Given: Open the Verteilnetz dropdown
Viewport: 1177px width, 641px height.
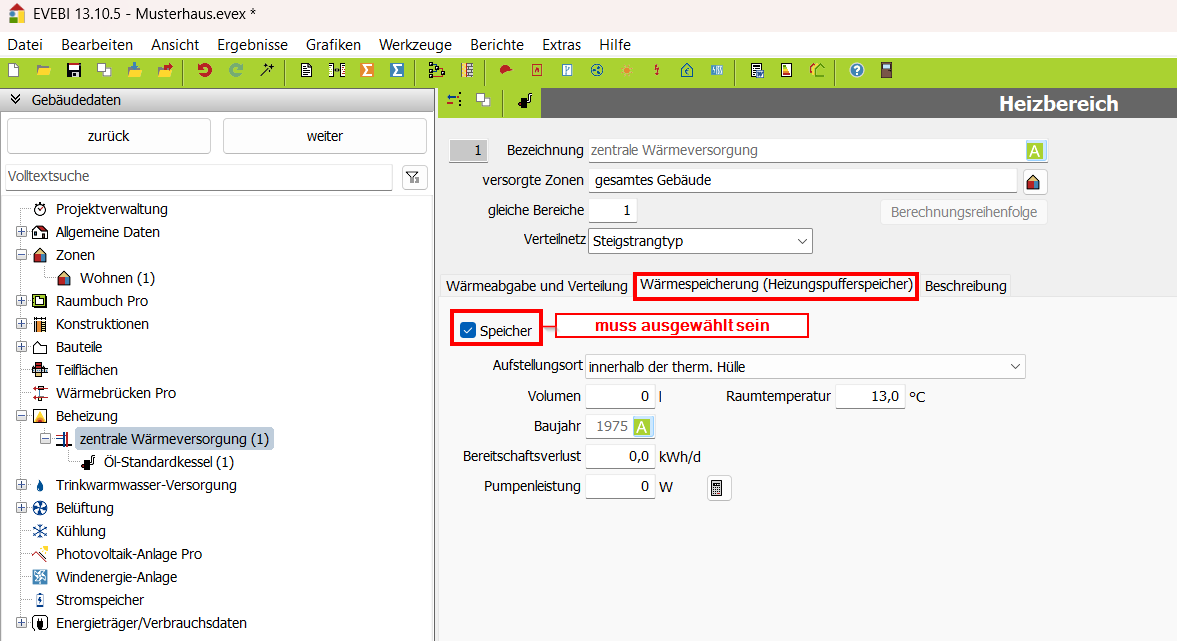Looking at the screenshot, I should (700, 241).
